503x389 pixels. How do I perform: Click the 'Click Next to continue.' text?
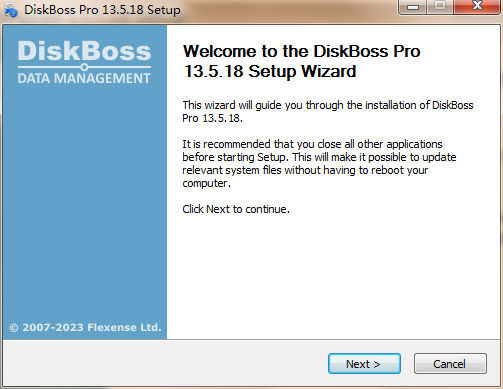236,209
